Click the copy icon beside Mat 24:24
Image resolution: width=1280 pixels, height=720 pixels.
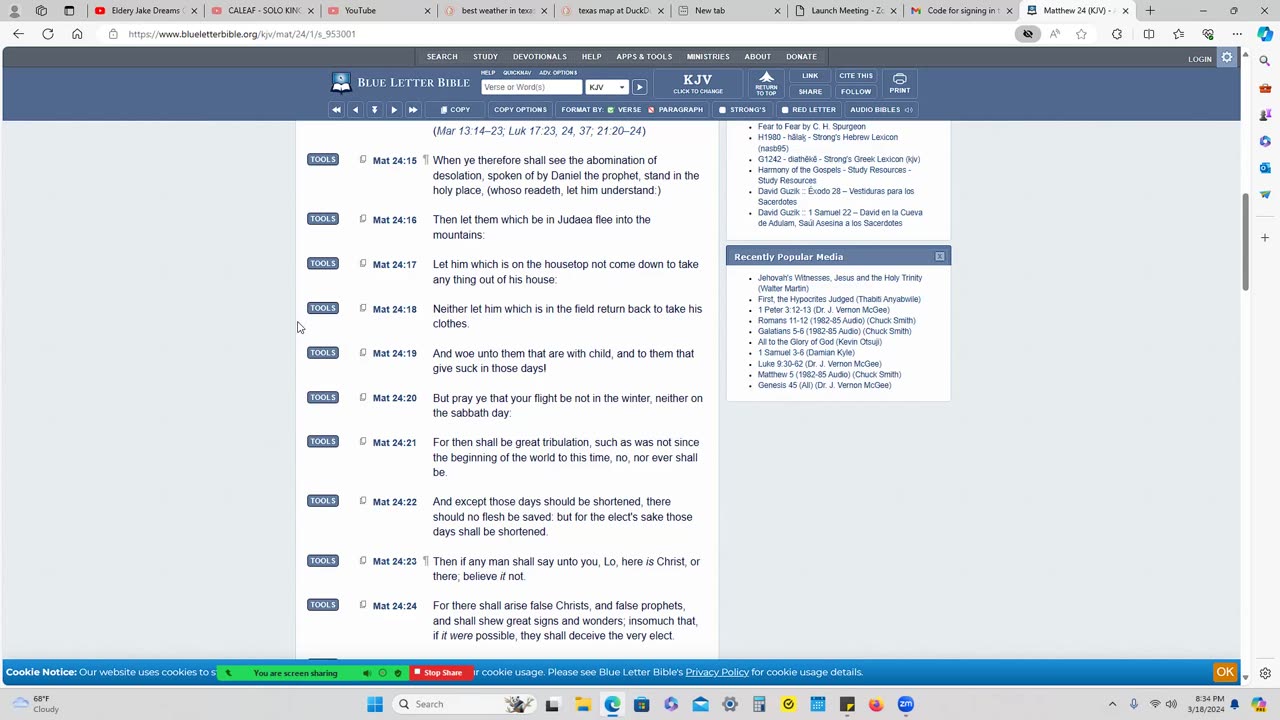[363, 604]
